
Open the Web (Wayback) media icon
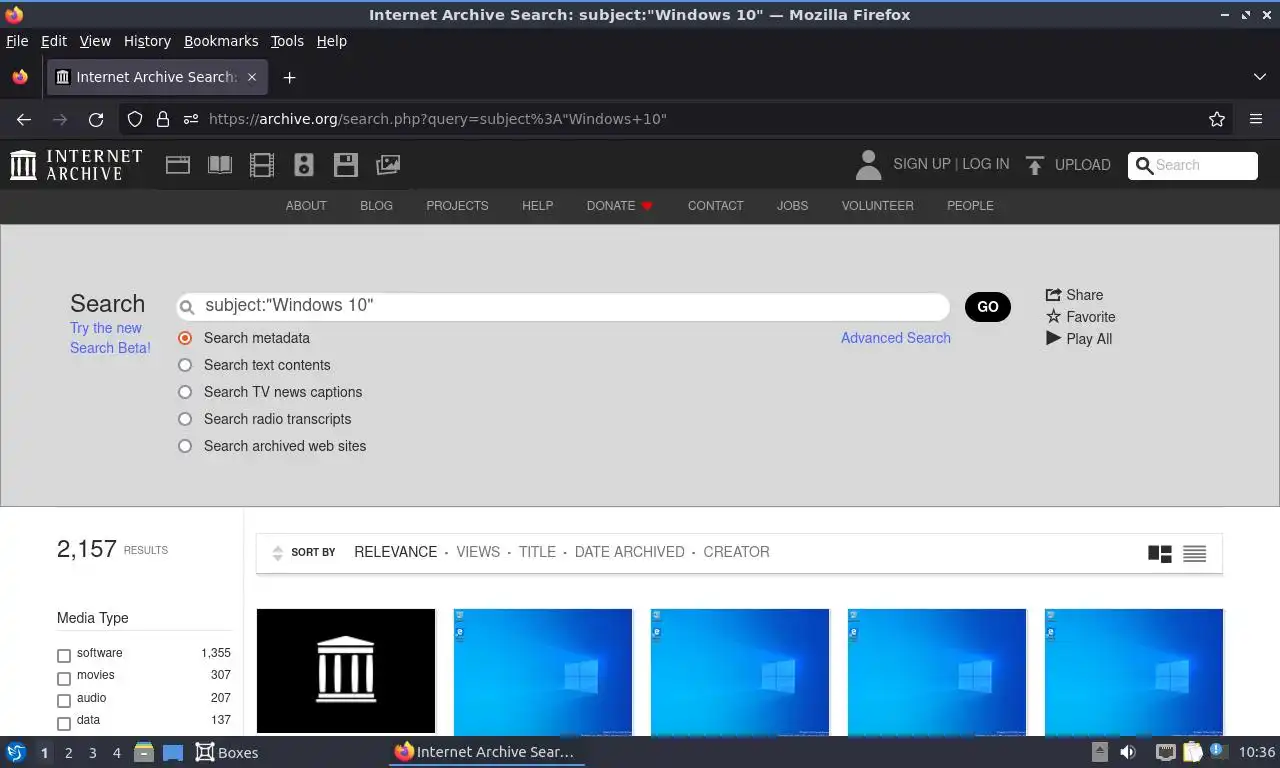[178, 165]
